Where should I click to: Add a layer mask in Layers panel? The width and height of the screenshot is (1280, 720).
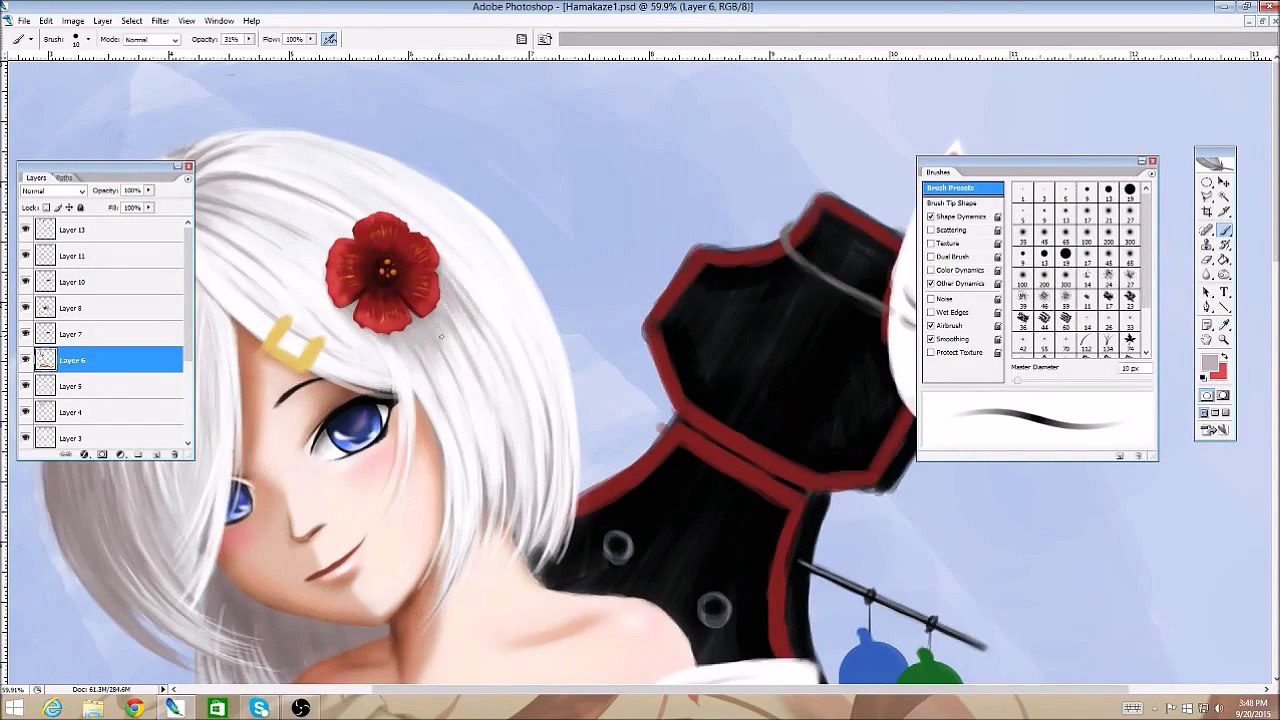(x=102, y=454)
